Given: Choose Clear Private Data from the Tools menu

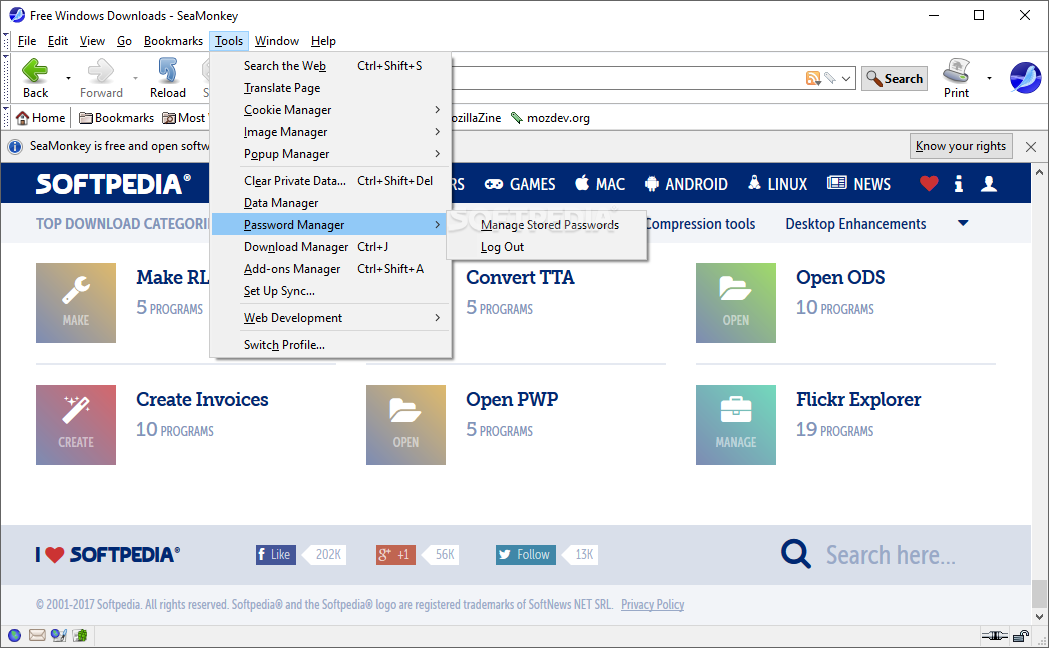Looking at the screenshot, I should (x=331, y=181).
